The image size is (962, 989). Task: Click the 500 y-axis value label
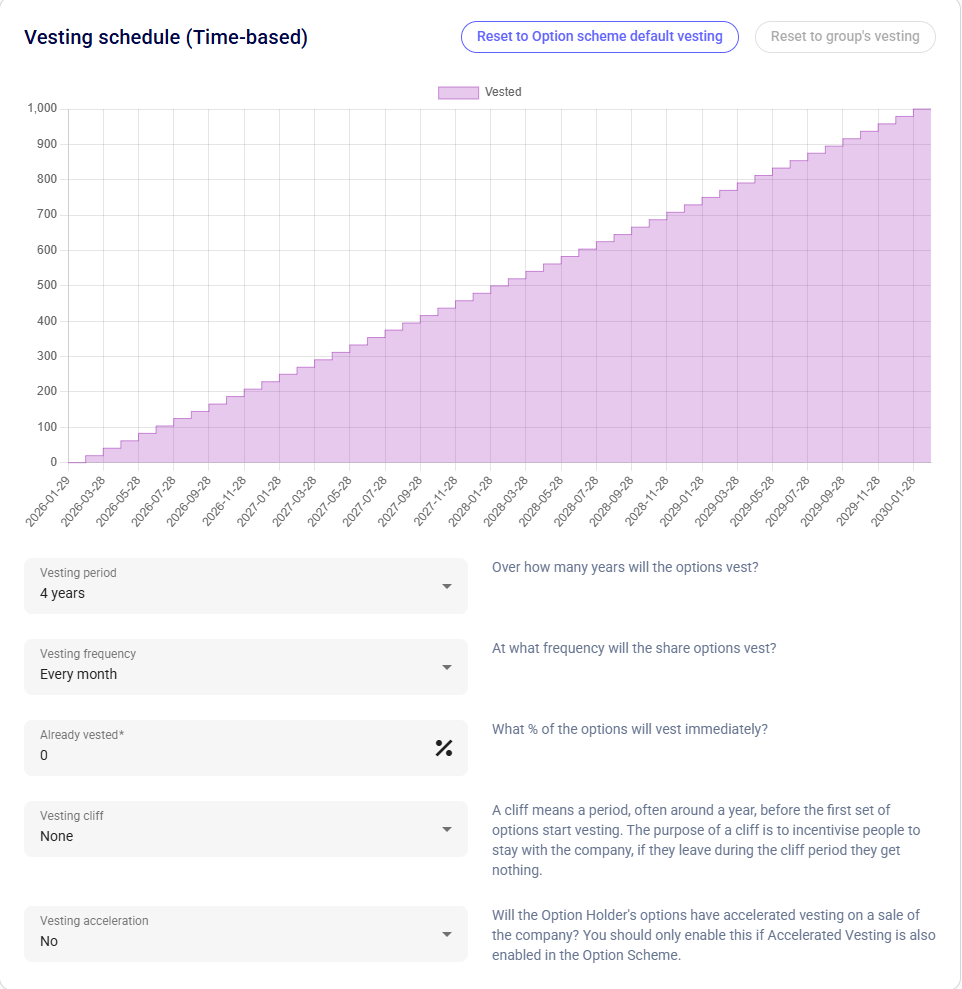coord(47,286)
